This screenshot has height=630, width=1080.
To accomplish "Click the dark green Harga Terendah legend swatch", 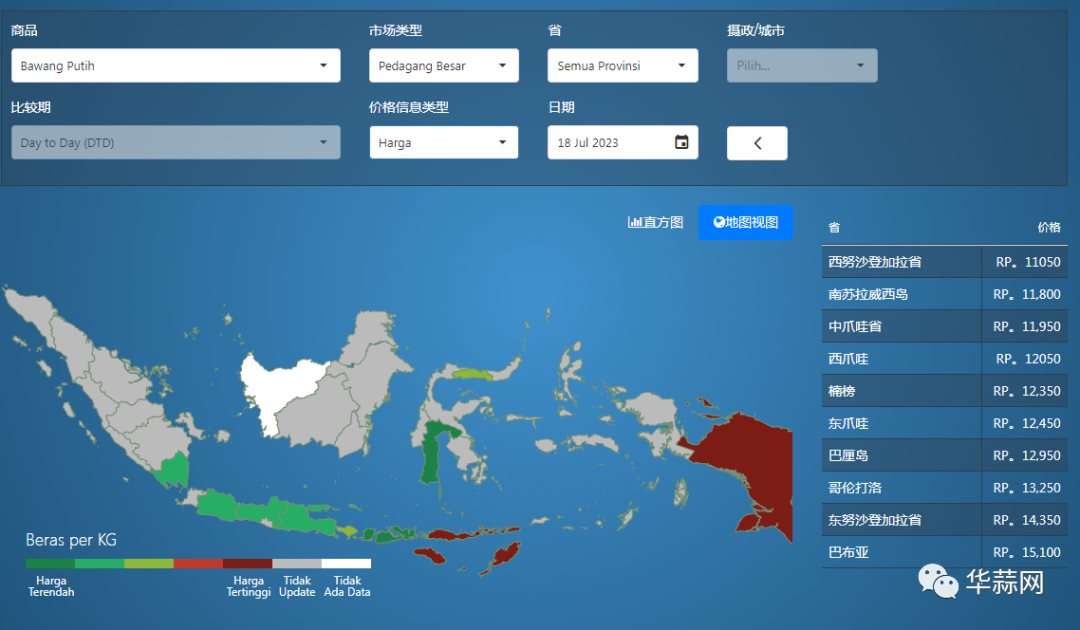I will [x=49, y=564].
